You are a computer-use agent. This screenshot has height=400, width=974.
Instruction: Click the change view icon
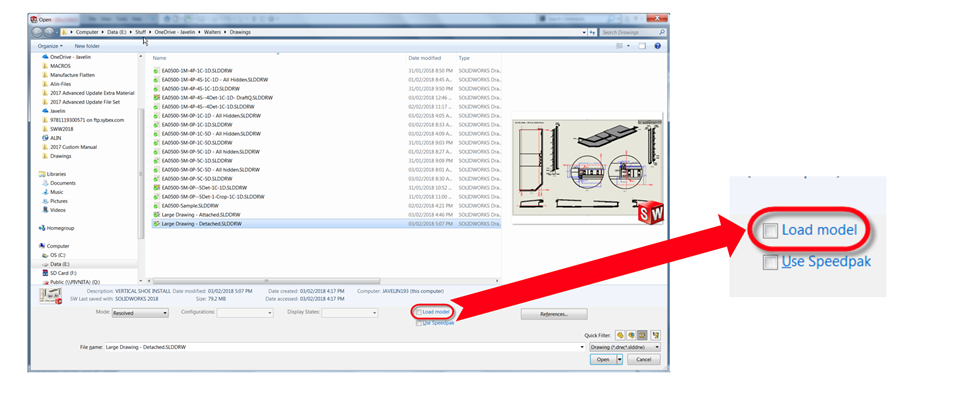(619, 46)
